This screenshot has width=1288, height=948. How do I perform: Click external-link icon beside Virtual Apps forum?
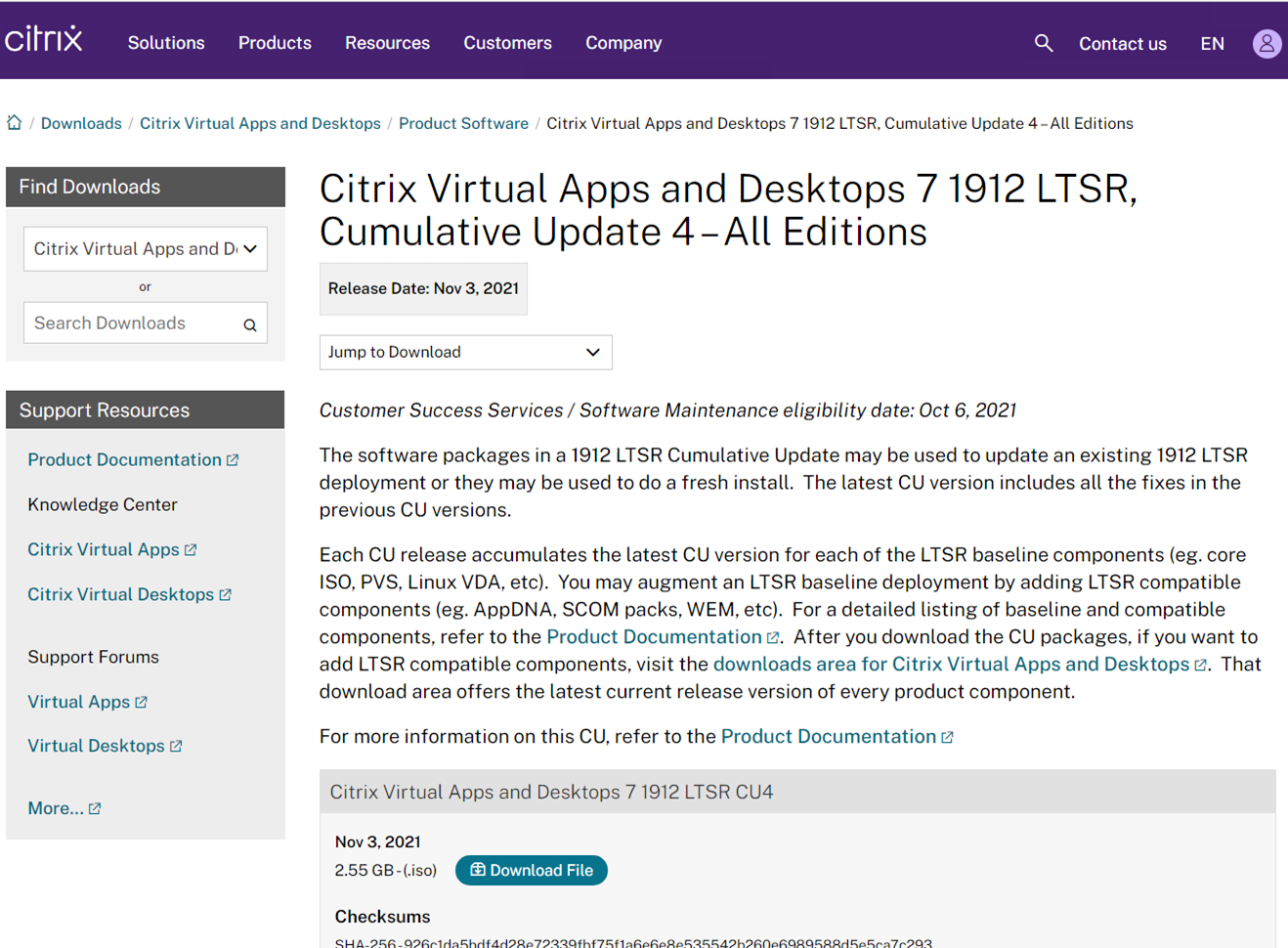(x=141, y=703)
